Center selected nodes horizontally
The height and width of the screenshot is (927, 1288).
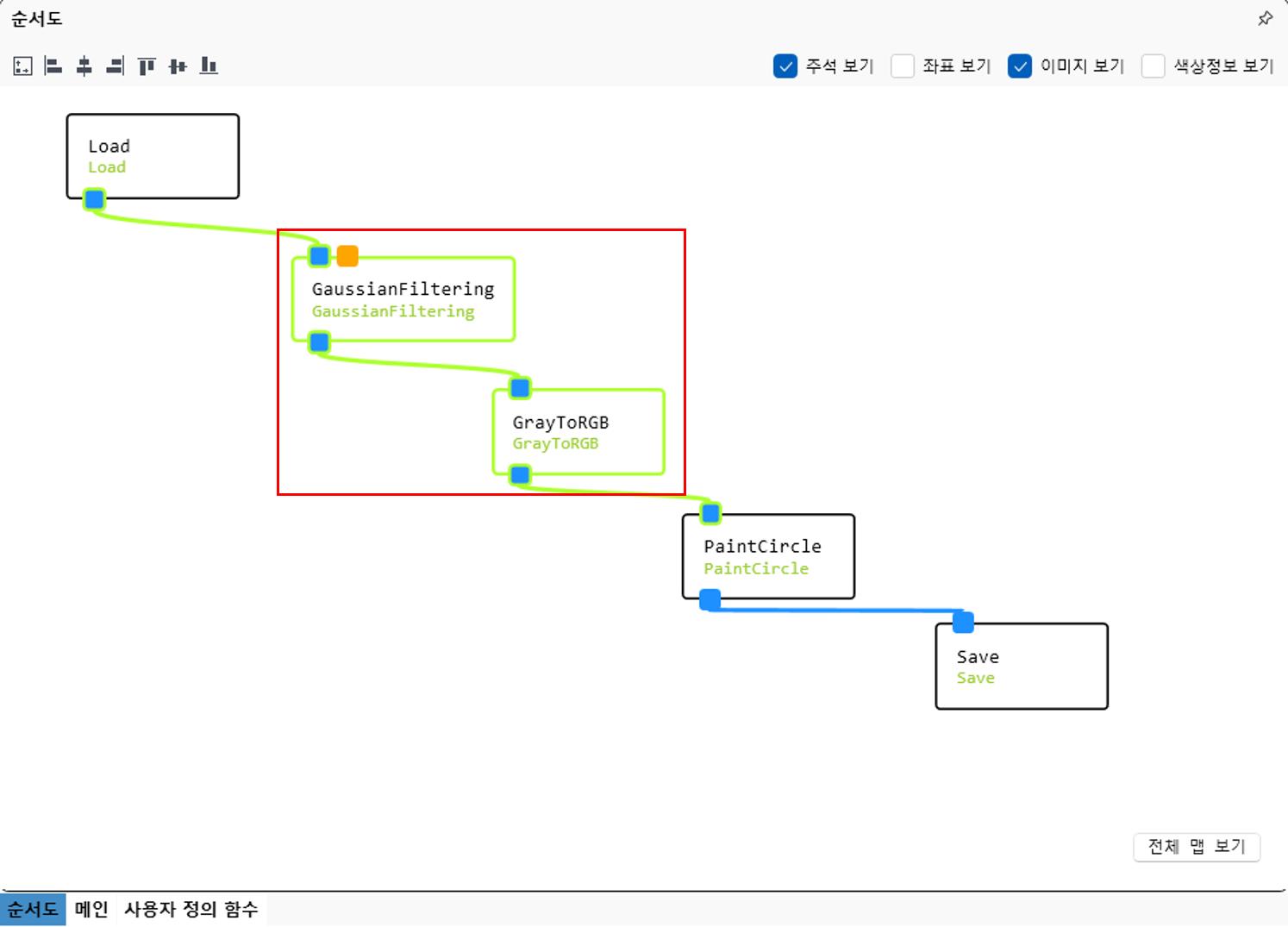[84, 66]
